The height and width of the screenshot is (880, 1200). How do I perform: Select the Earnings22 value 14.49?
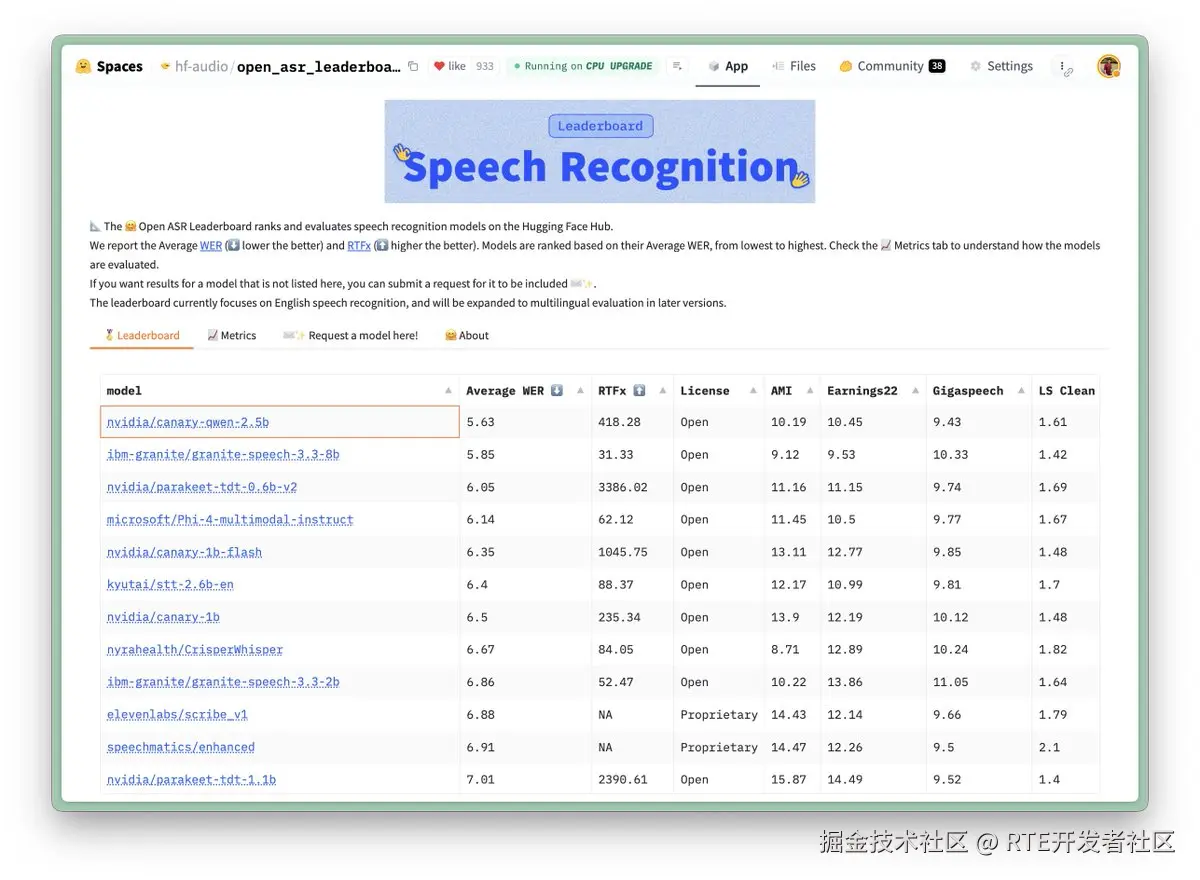coord(844,779)
